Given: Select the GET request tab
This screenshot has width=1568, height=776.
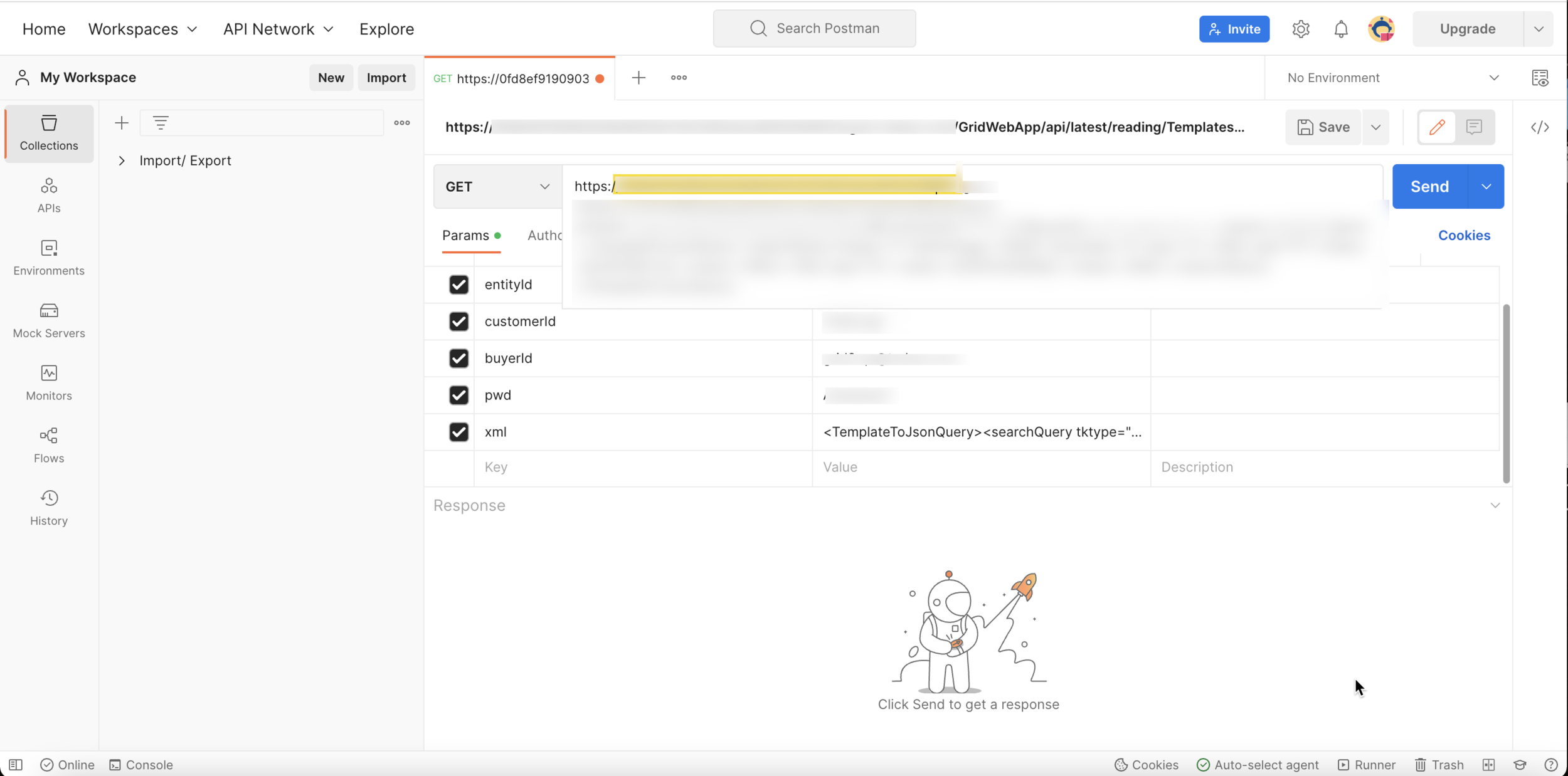Looking at the screenshot, I should tap(519, 78).
